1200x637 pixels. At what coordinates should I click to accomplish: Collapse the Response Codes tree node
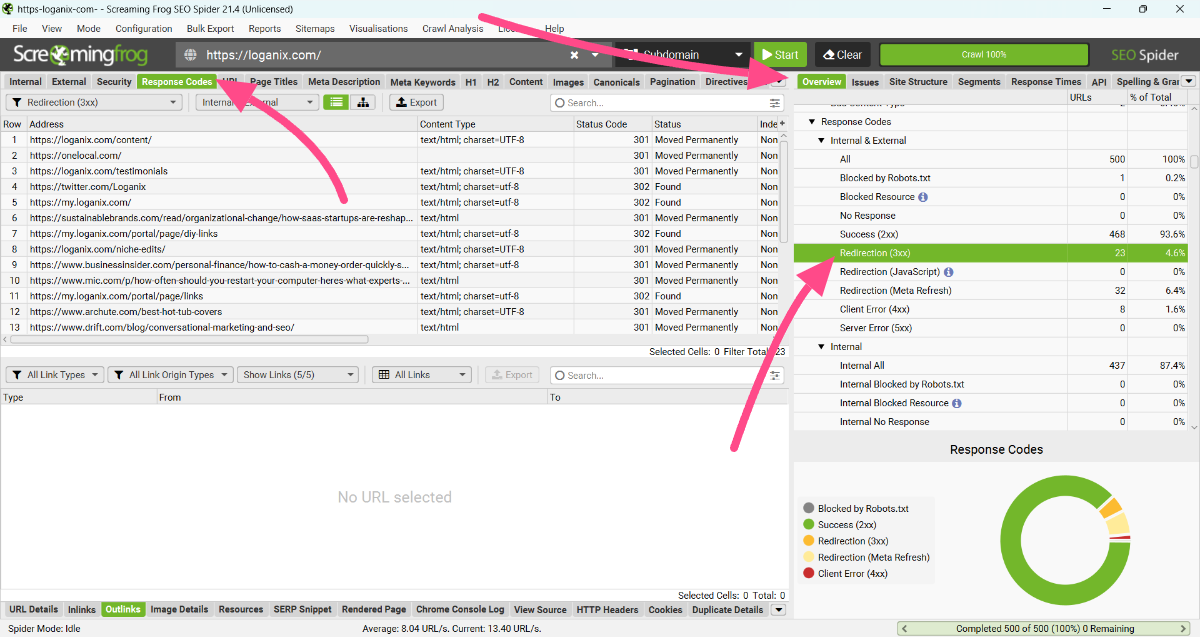[x=812, y=122]
